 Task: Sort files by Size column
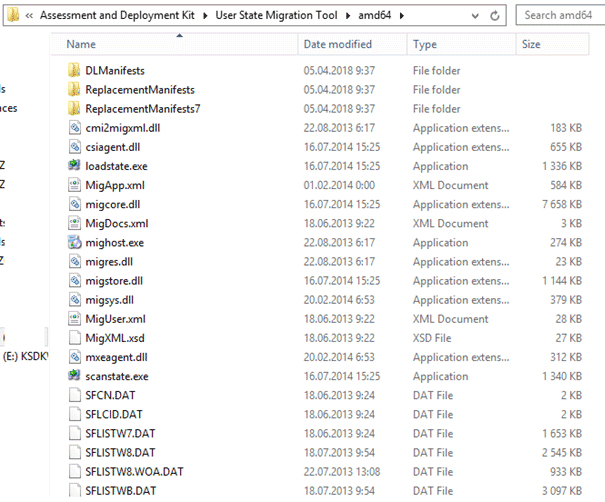[x=553, y=44]
